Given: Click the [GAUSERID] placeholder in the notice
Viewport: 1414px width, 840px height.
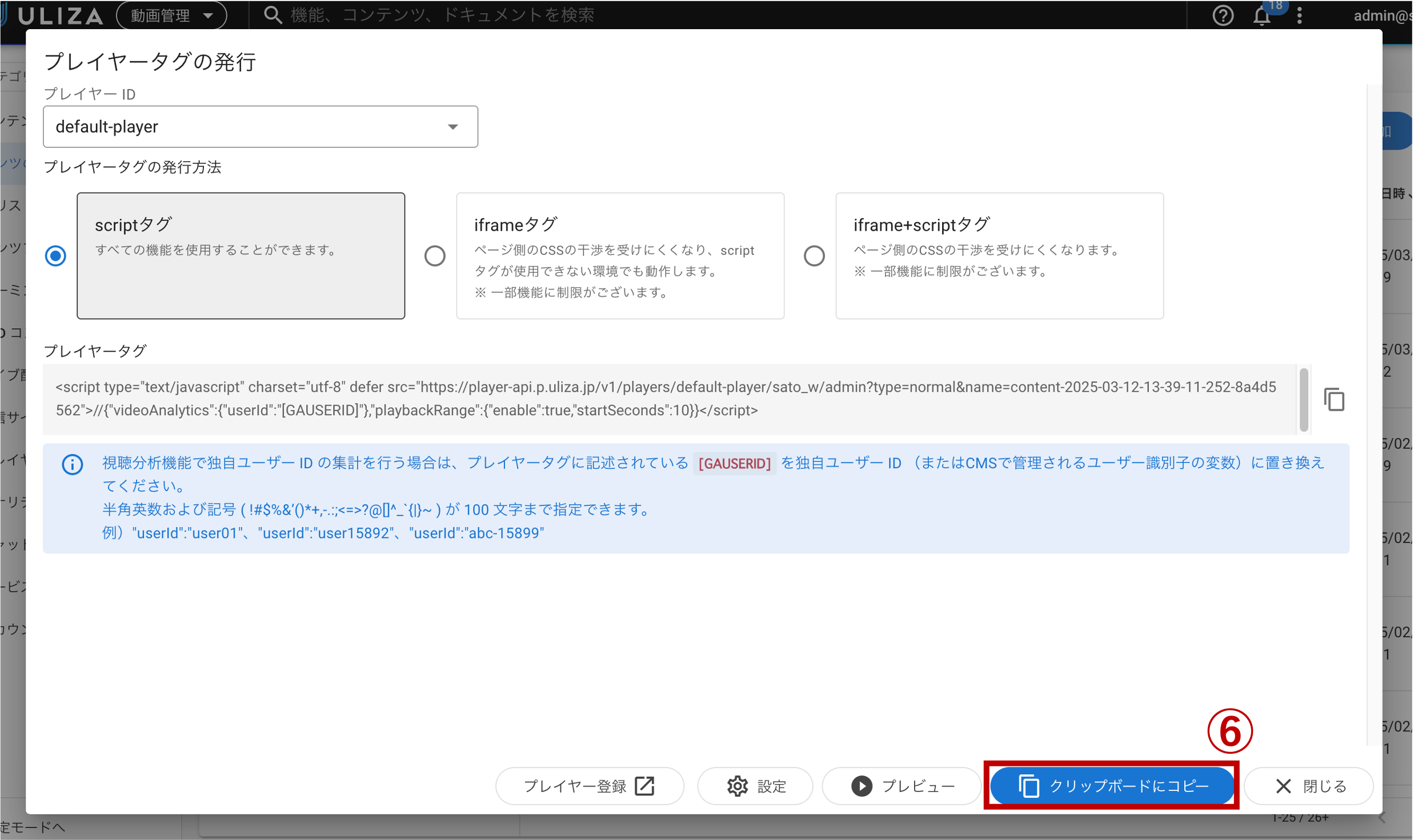Looking at the screenshot, I should pos(735,464).
